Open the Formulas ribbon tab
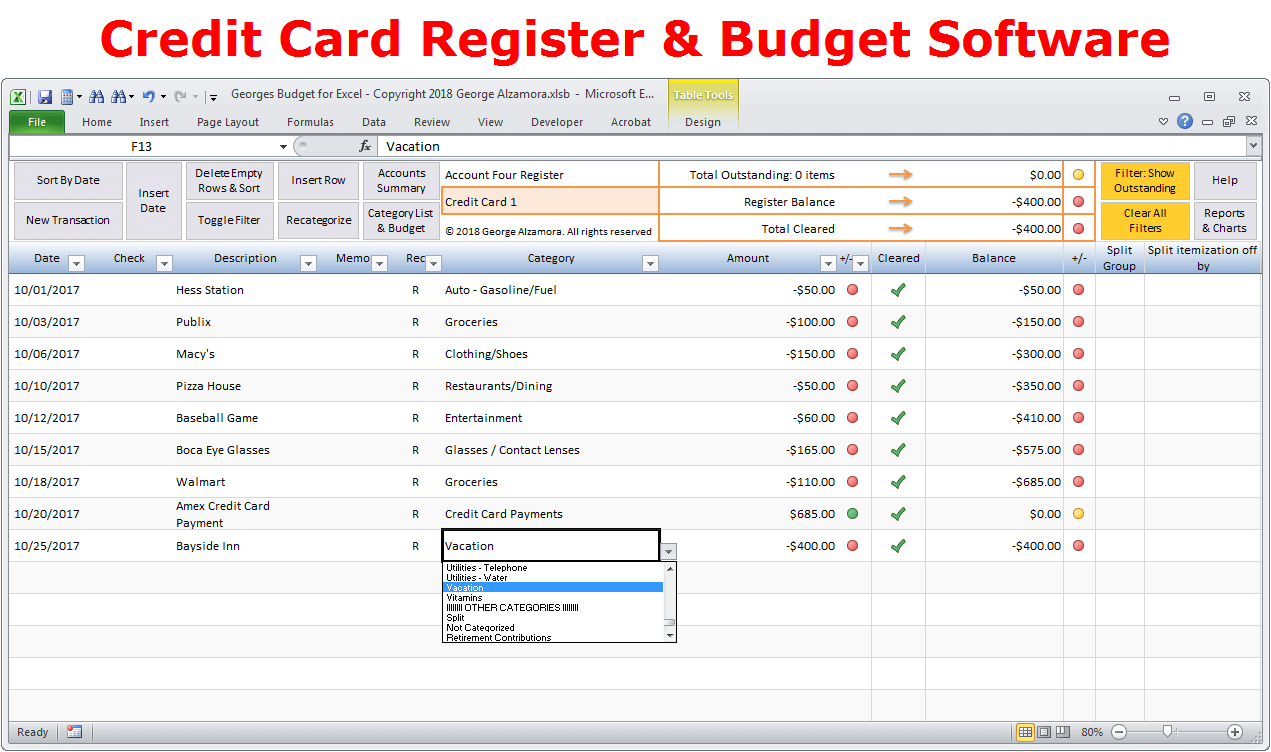 310,122
